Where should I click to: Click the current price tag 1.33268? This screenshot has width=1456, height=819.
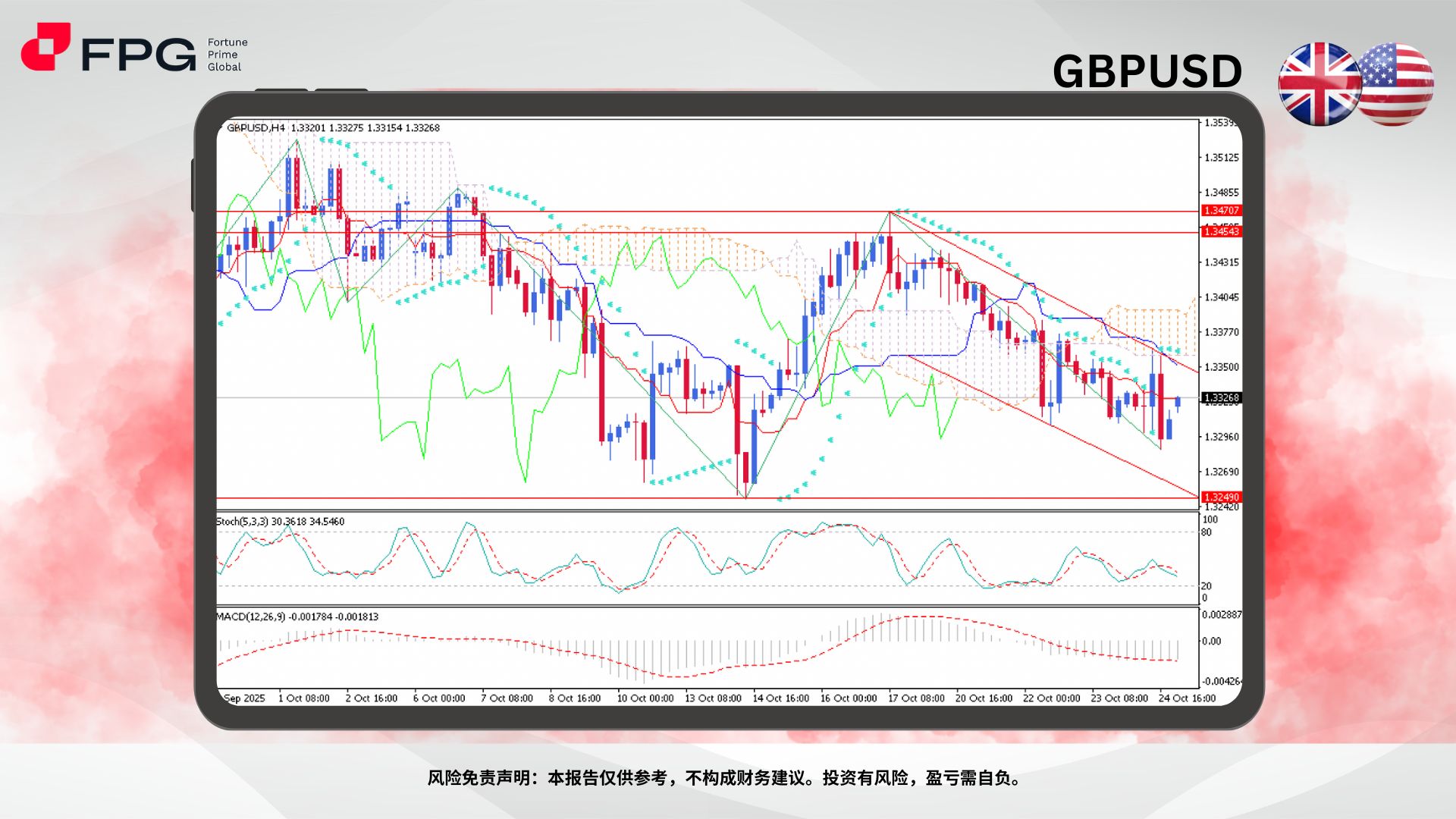1221,397
